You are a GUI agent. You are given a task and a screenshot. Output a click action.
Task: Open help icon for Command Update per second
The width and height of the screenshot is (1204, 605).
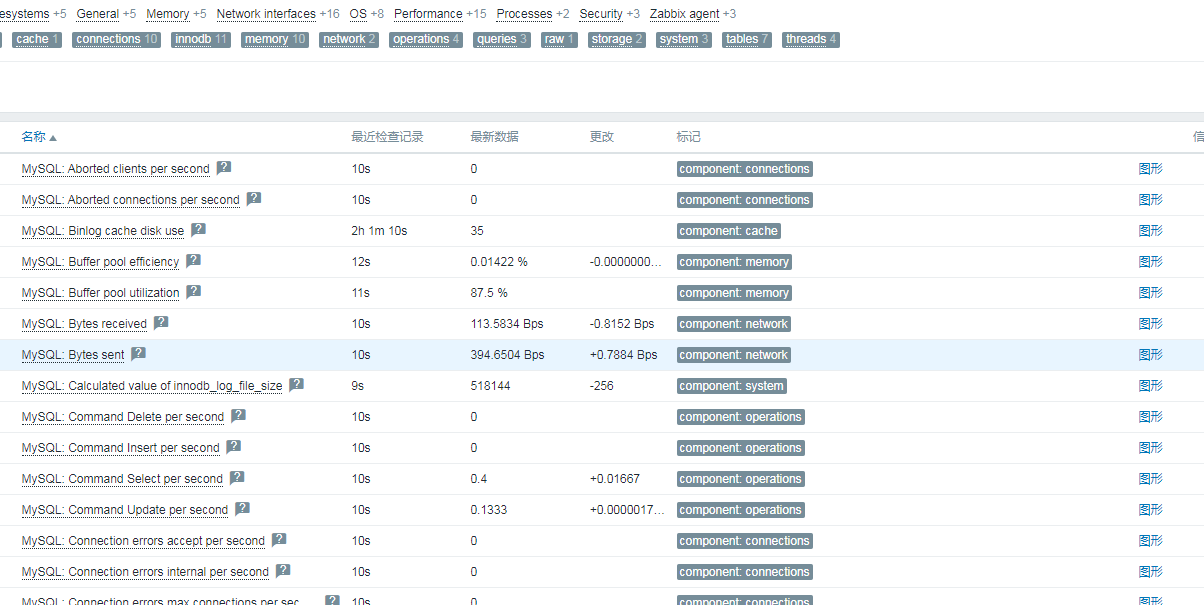242,509
